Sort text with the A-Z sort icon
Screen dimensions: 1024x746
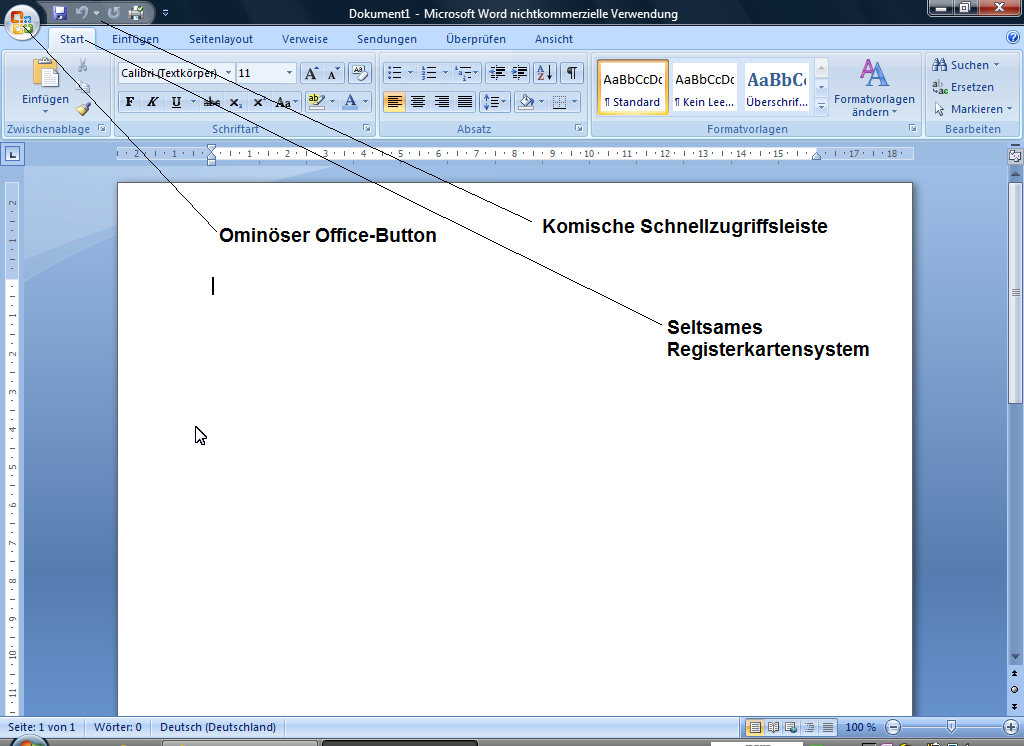(x=545, y=73)
